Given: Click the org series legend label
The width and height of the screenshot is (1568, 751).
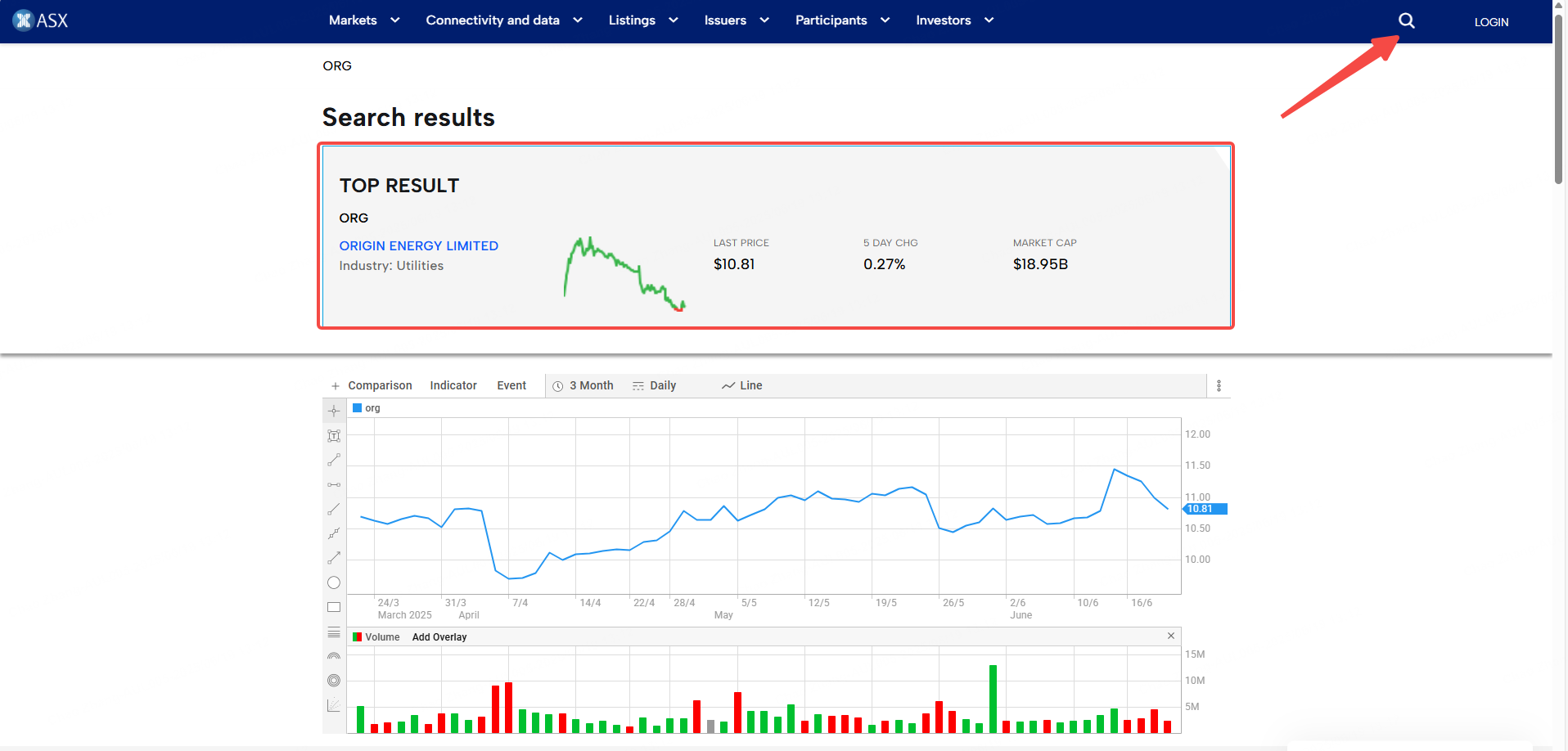Looking at the screenshot, I should [x=372, y=407].
